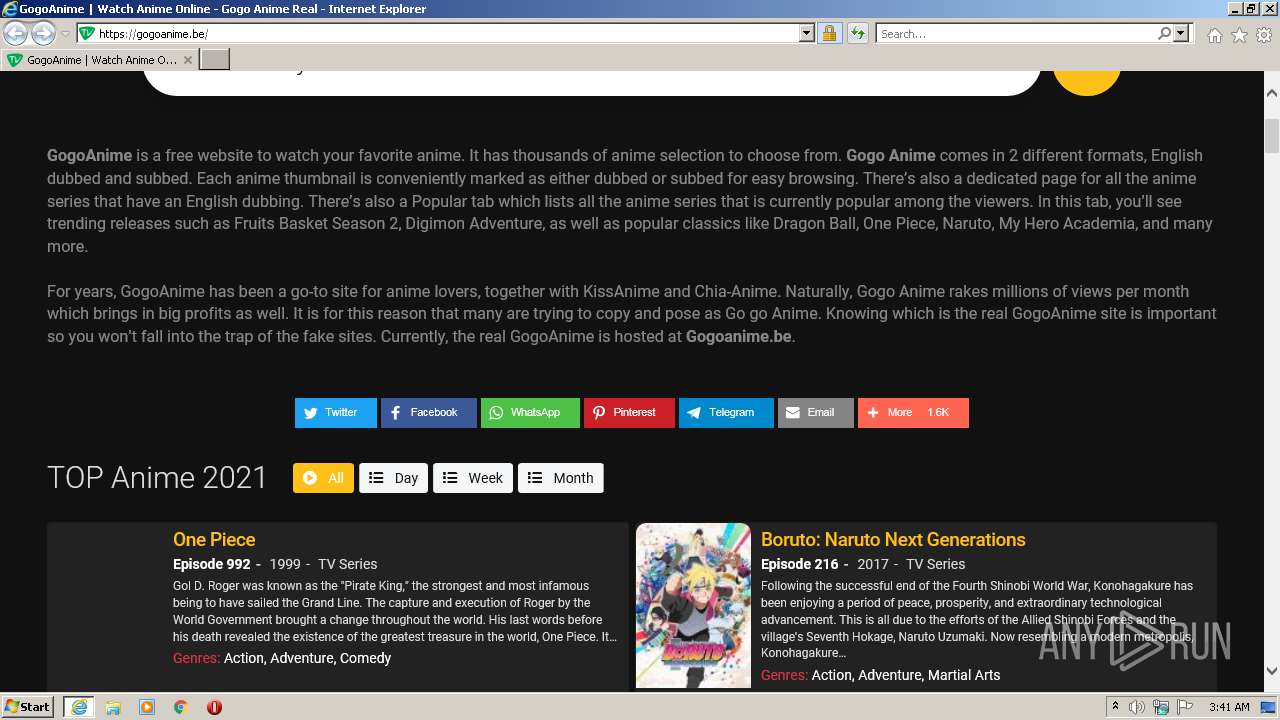This screenshot has width=1280, height=720.
Task: Open the network tray icon
Action: (x=1161, y=707)
